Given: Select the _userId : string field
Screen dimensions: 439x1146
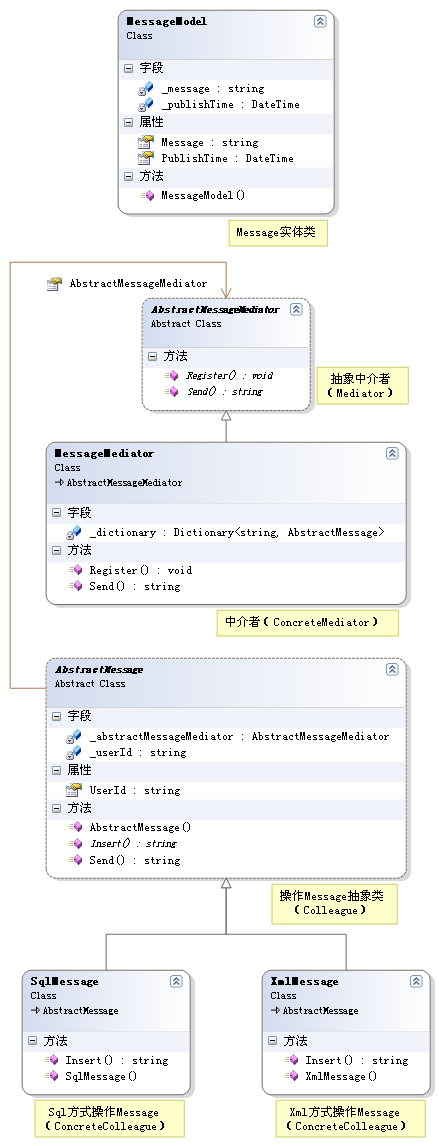Looking at the screenshot, I should pos(138,752).
